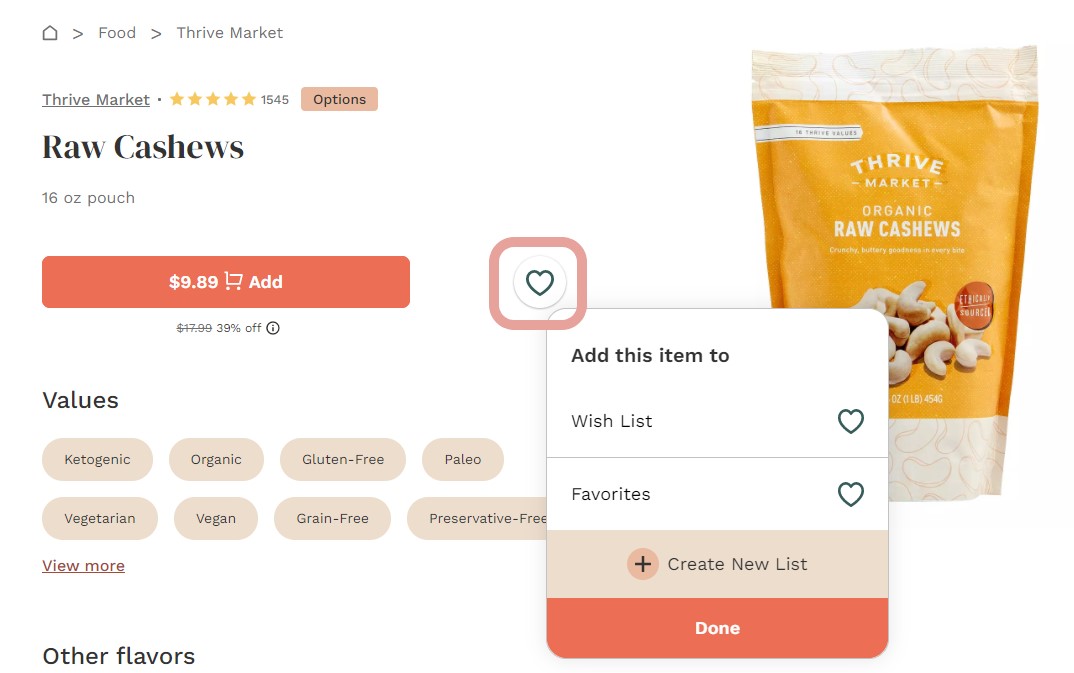
Task: Click the discount info icon
Action: [x=273, y=328]
